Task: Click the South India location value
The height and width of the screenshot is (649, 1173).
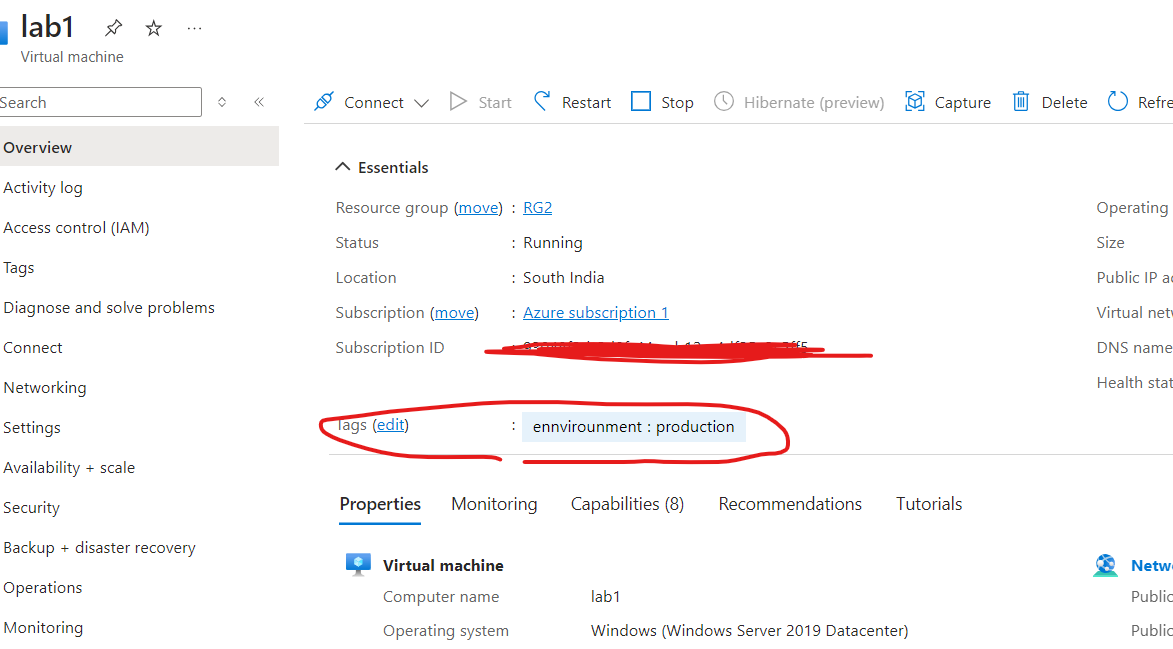Action: [563, 277]
